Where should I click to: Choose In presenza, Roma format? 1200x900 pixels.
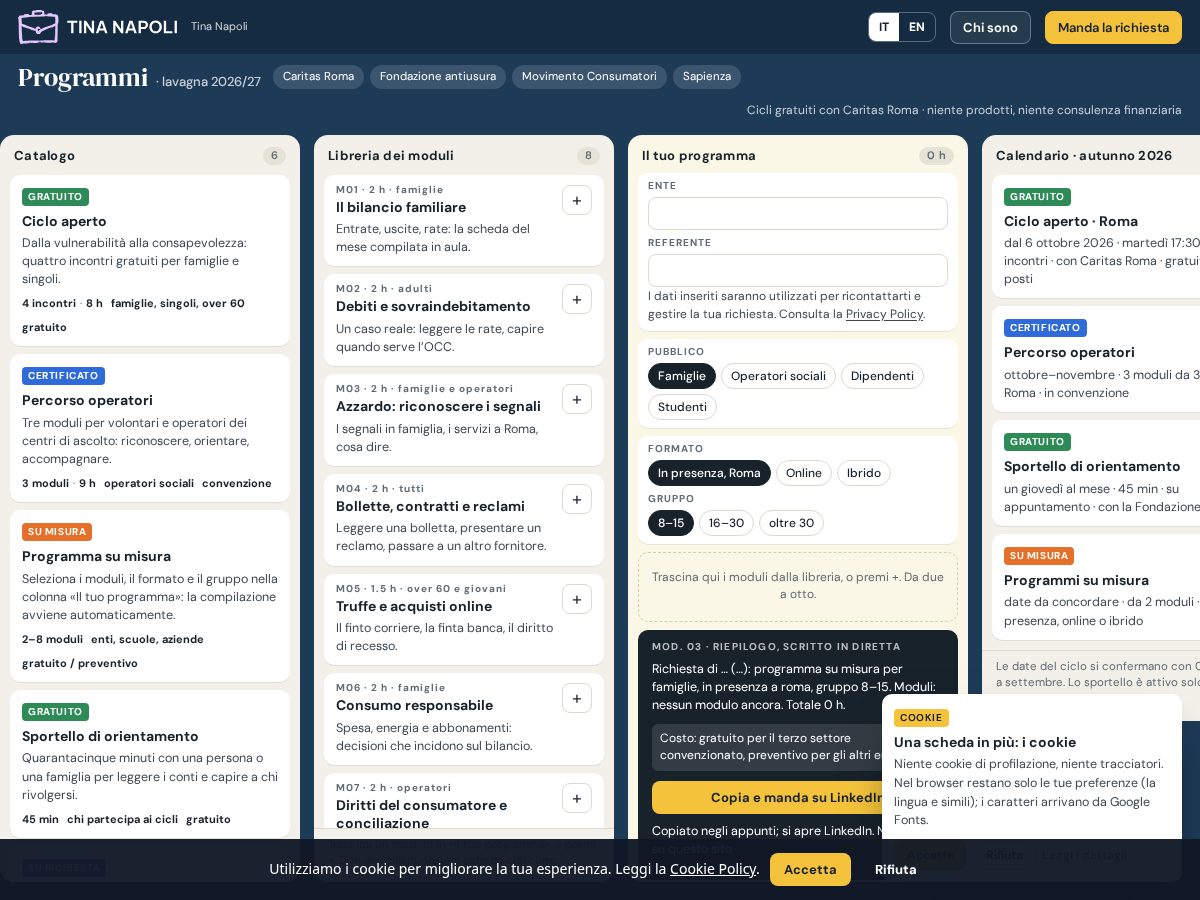click(709, 473)
